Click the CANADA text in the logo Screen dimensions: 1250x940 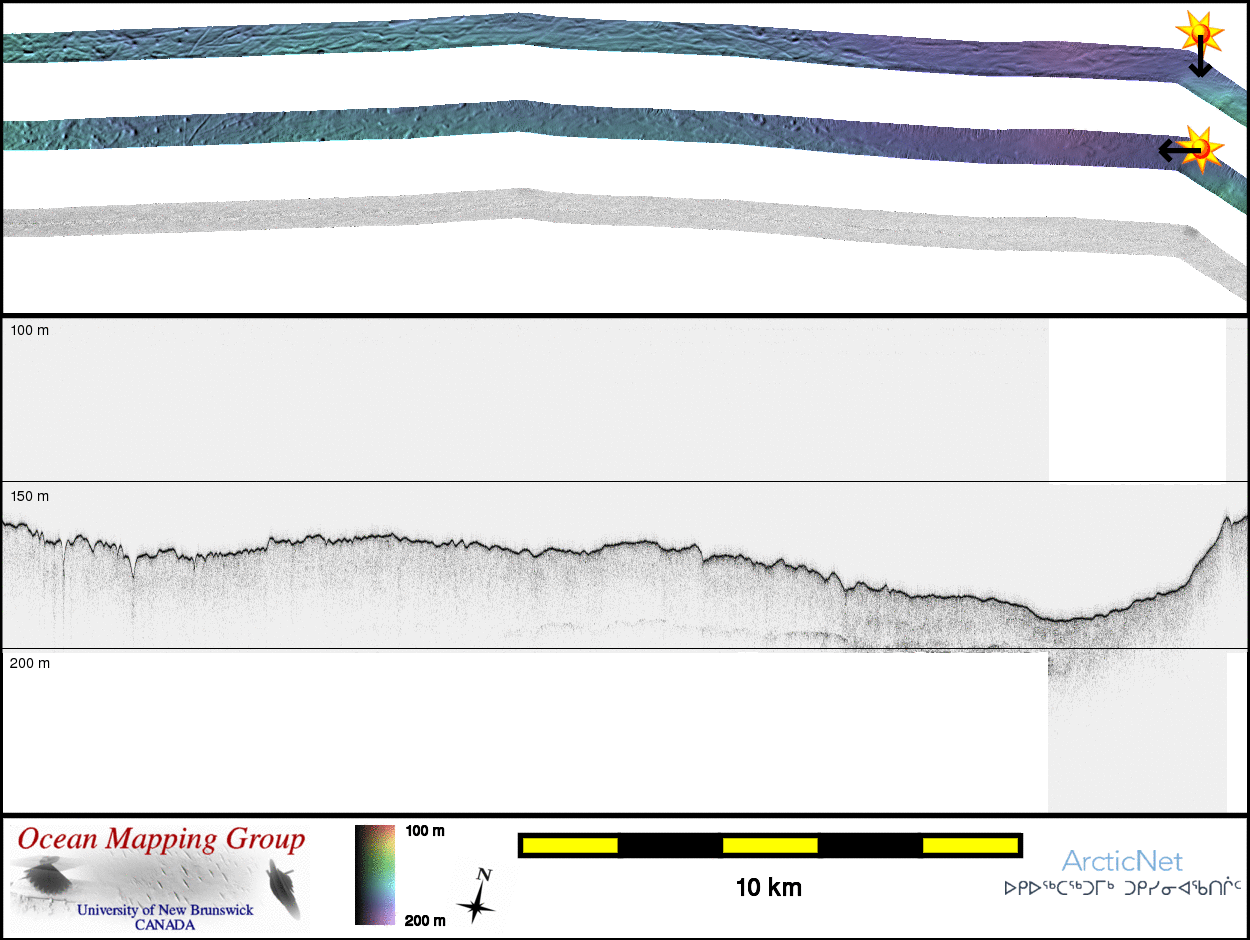pos(165,925)
